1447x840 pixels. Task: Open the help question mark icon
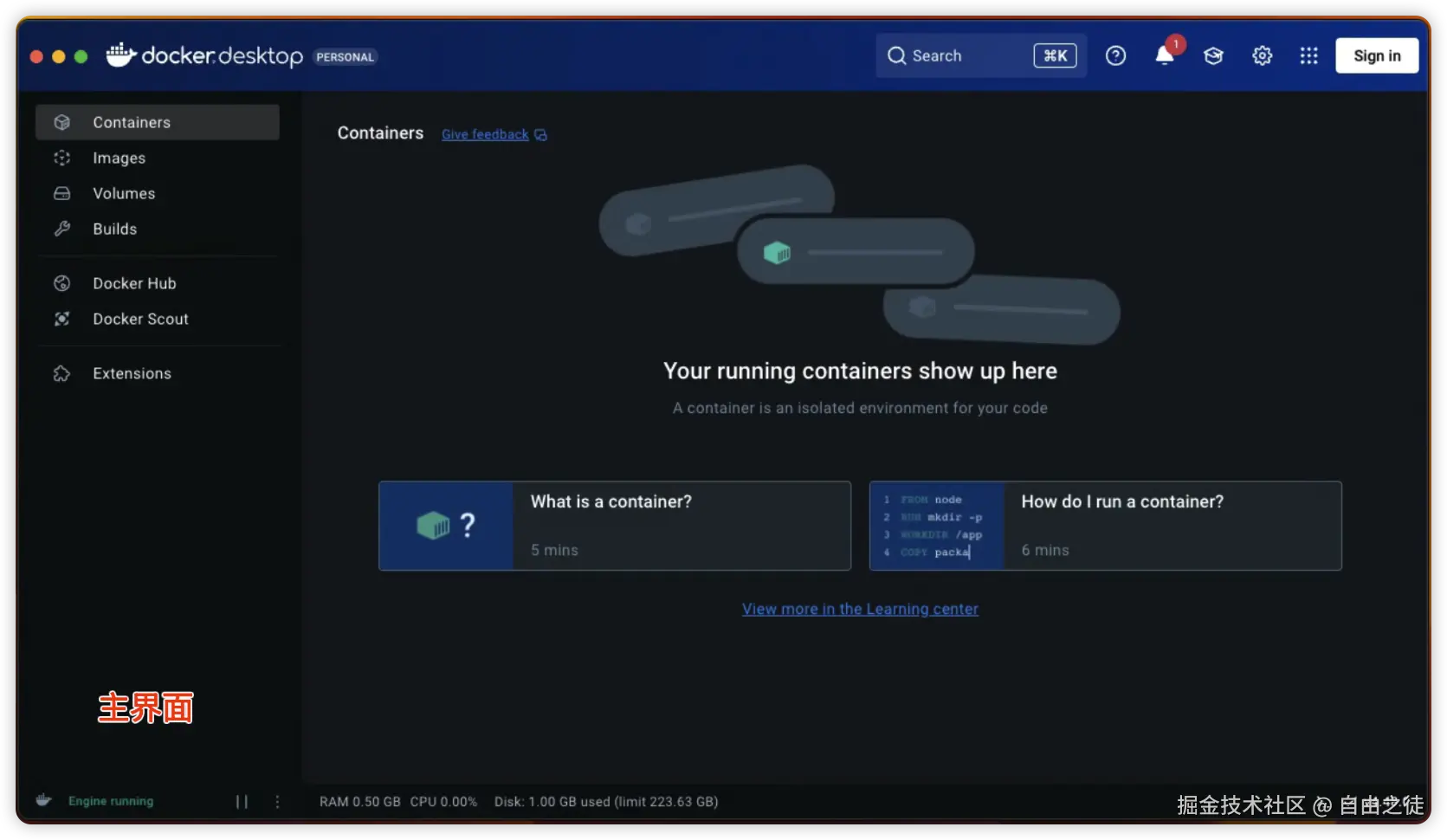coord(1115,55)
